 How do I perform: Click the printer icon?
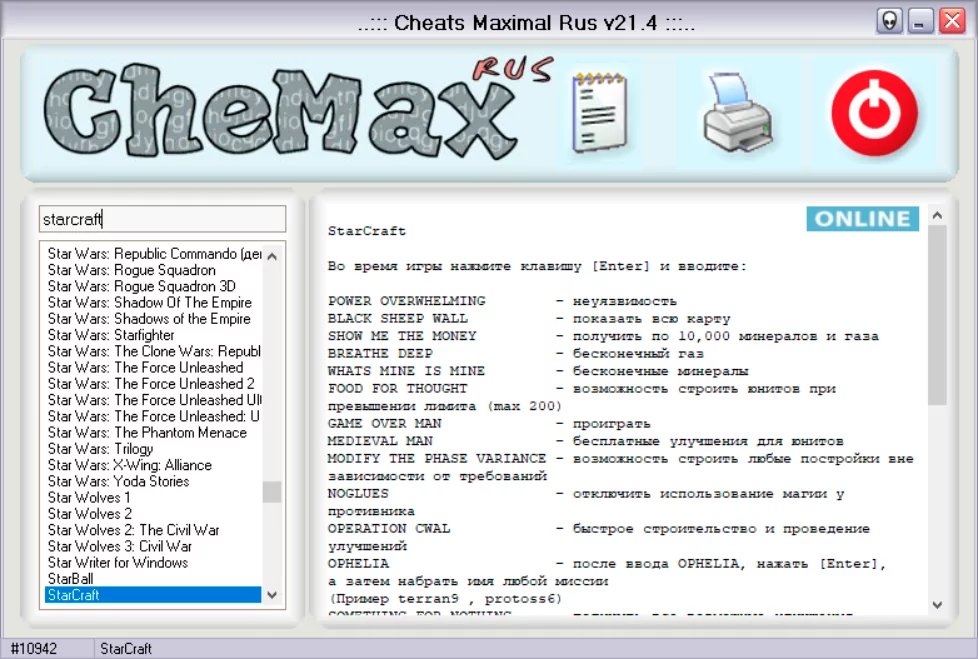[x=738, y=112]
